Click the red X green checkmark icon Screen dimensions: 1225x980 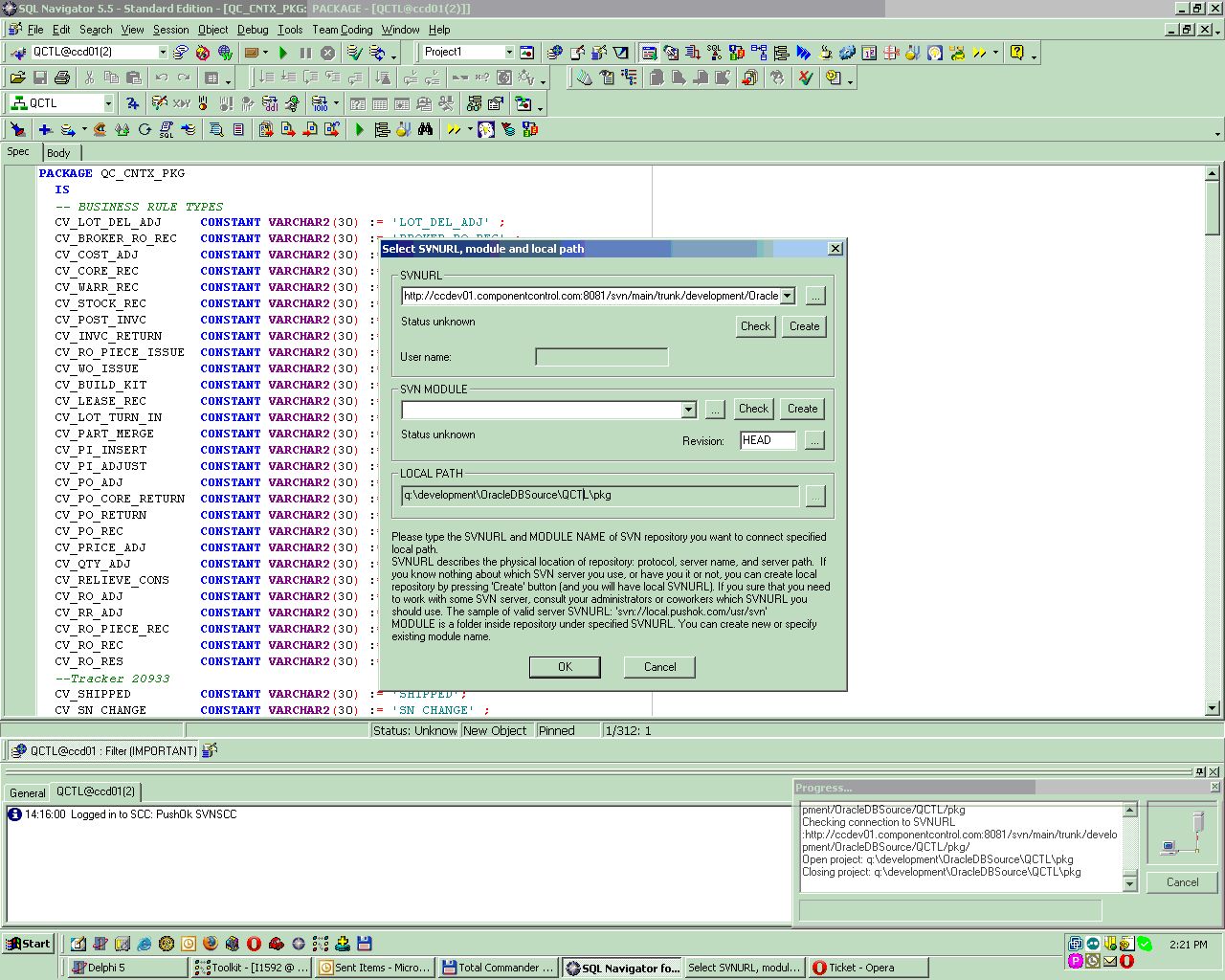806,78
